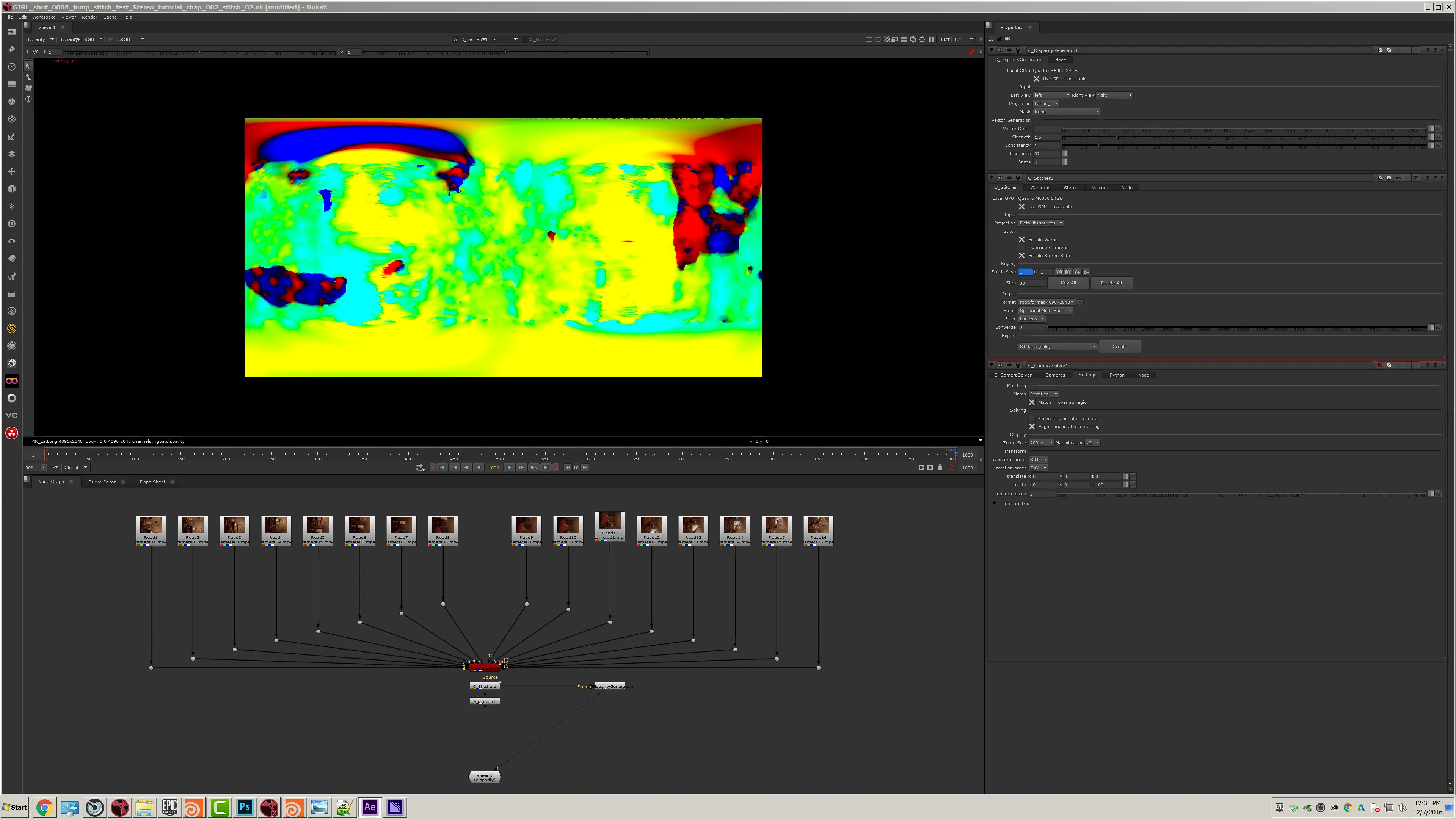
Task: Adjust the Strength slider
Action: pyautogui.click(x=1244, y=137)
